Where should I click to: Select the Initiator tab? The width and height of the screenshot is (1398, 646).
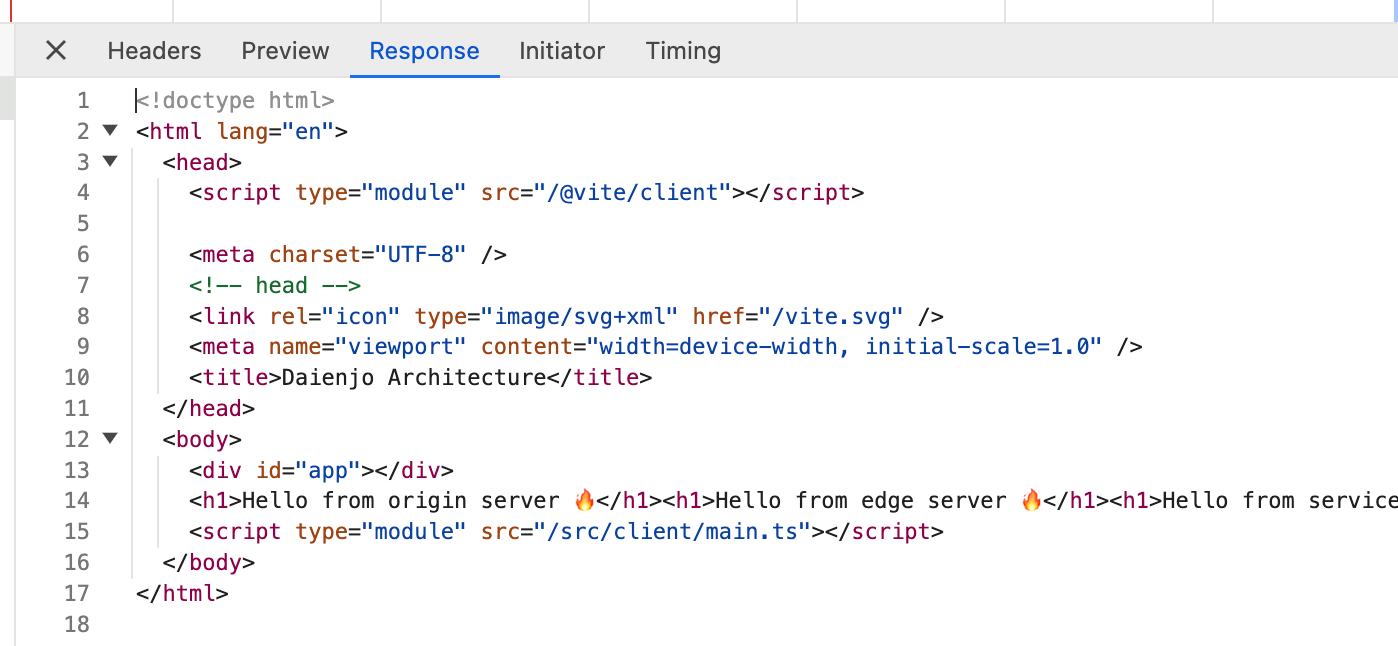pos(561,51)
